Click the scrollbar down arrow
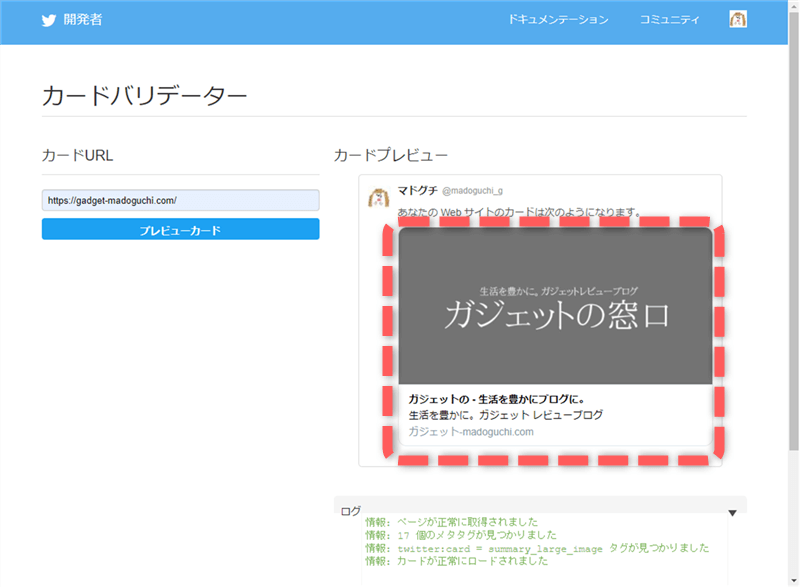This screenshot has height=587, width=800. point(794,581)
